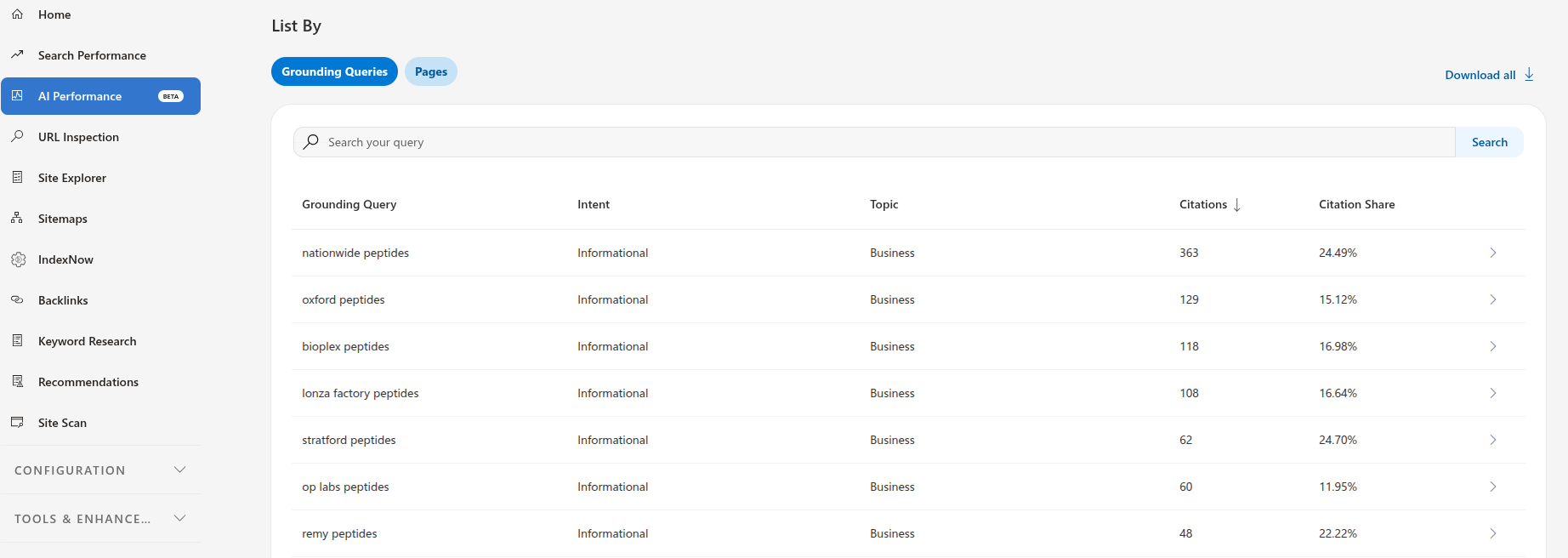Select the Grounding Queries tab

[x=334, y=71]
